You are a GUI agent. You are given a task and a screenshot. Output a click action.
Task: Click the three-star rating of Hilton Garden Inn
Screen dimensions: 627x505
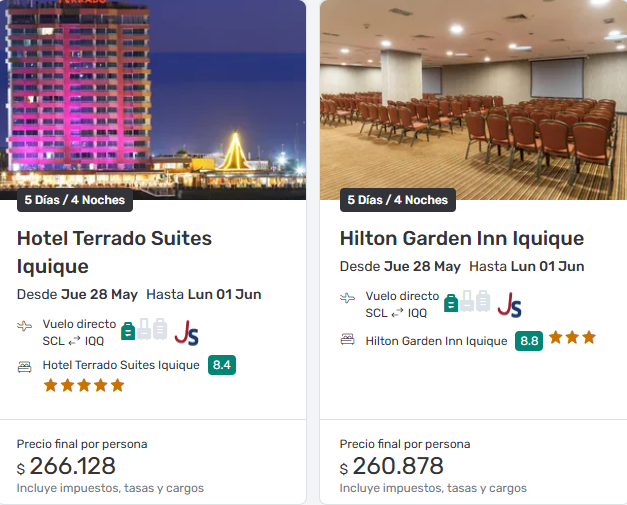pos(573,338)
